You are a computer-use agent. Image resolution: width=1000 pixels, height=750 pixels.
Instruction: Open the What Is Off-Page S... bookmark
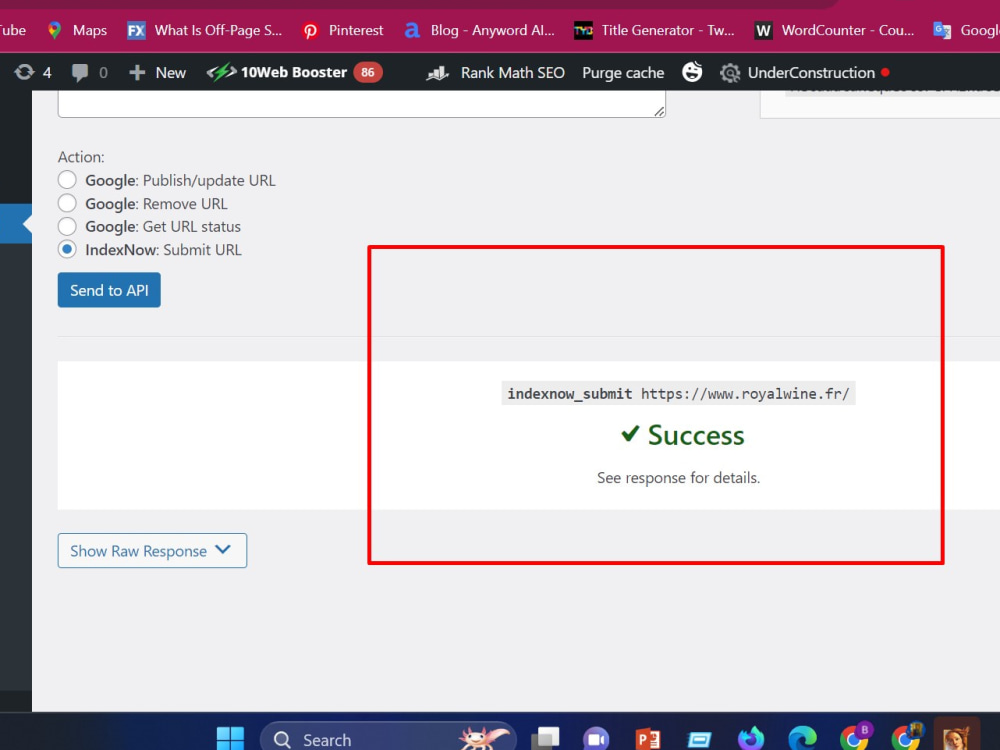pyautogui.click(x=204, y=30)
